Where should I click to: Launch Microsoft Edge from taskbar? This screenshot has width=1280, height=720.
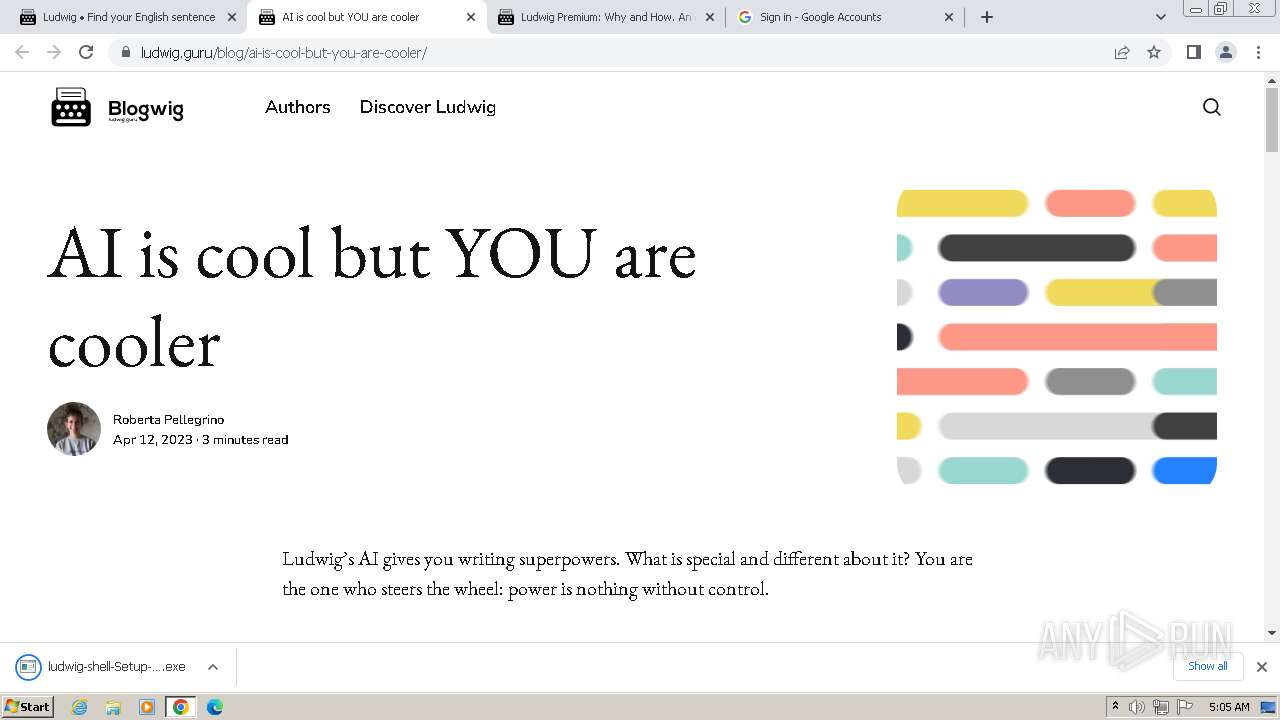click(215, 707)
